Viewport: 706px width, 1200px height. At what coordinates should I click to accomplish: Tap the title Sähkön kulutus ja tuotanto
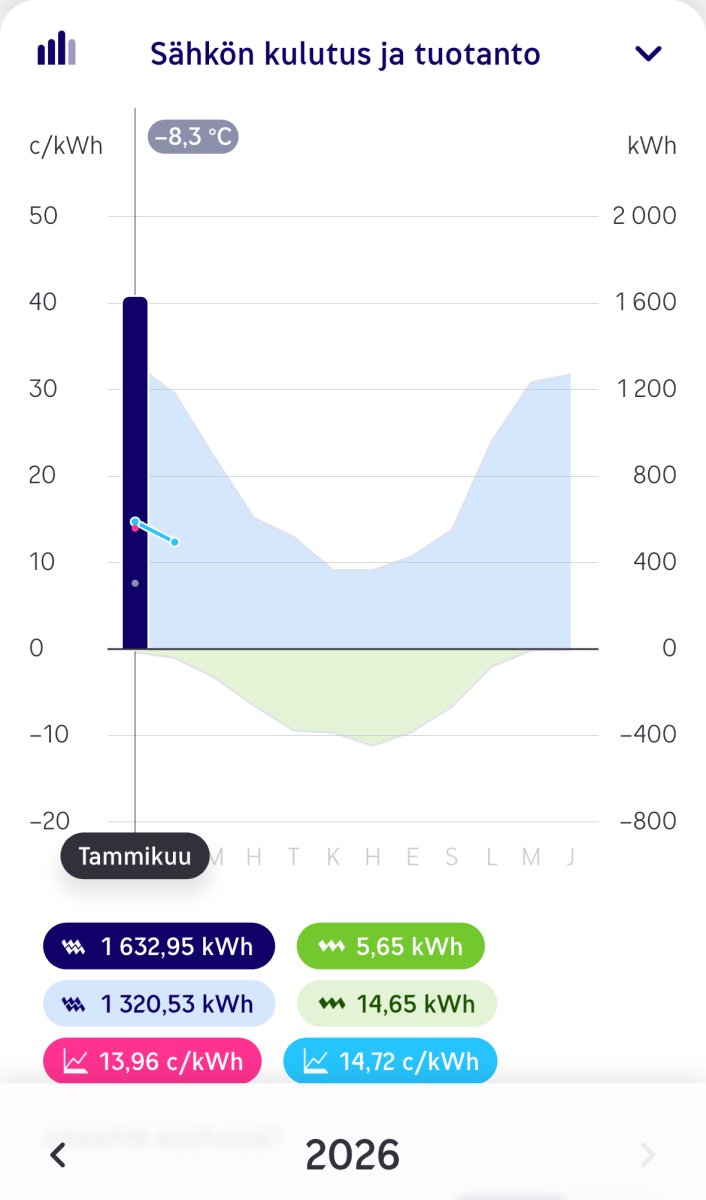(345, 54)
